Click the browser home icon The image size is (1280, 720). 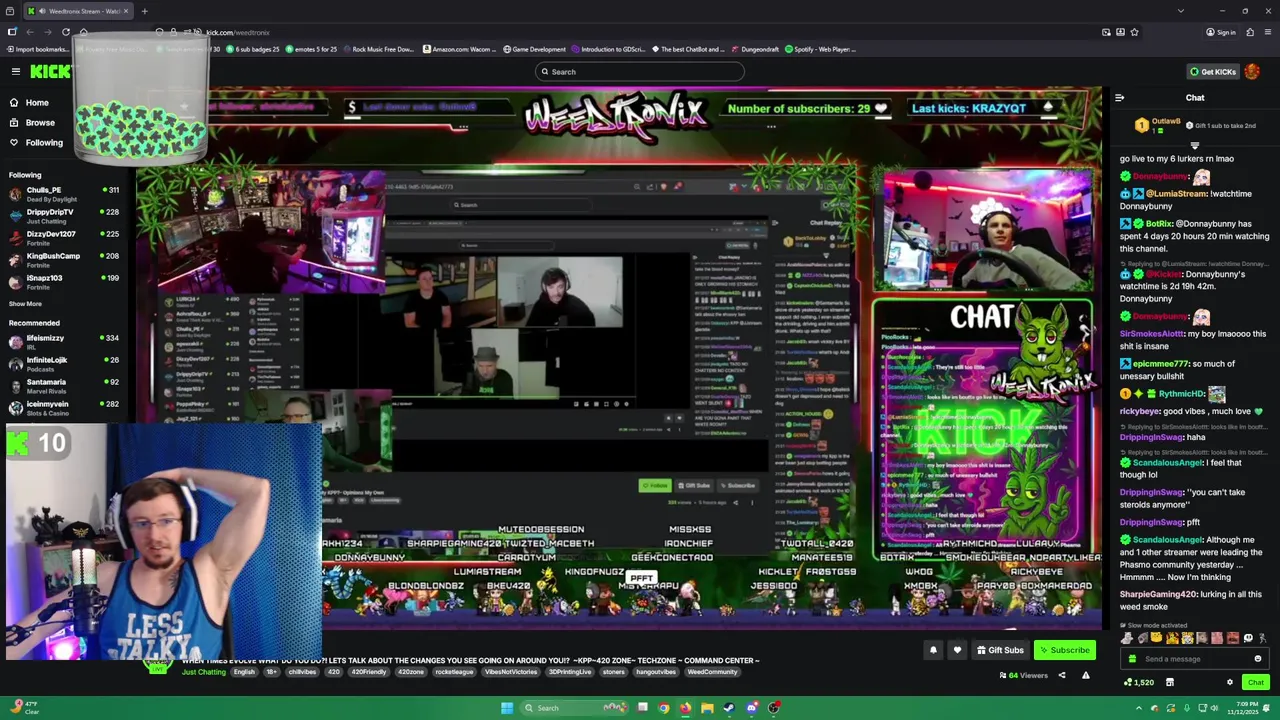tap(84, 32)
